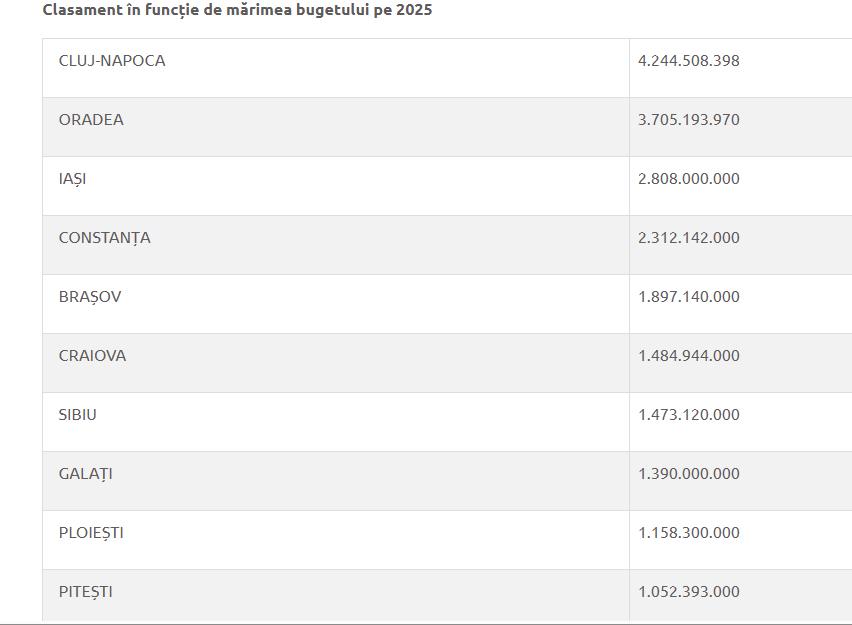Image resolution: width=852 pixels, height=625 pixels.
Task: Select the CONSTANȚA city cell
Action: point(104,238)
